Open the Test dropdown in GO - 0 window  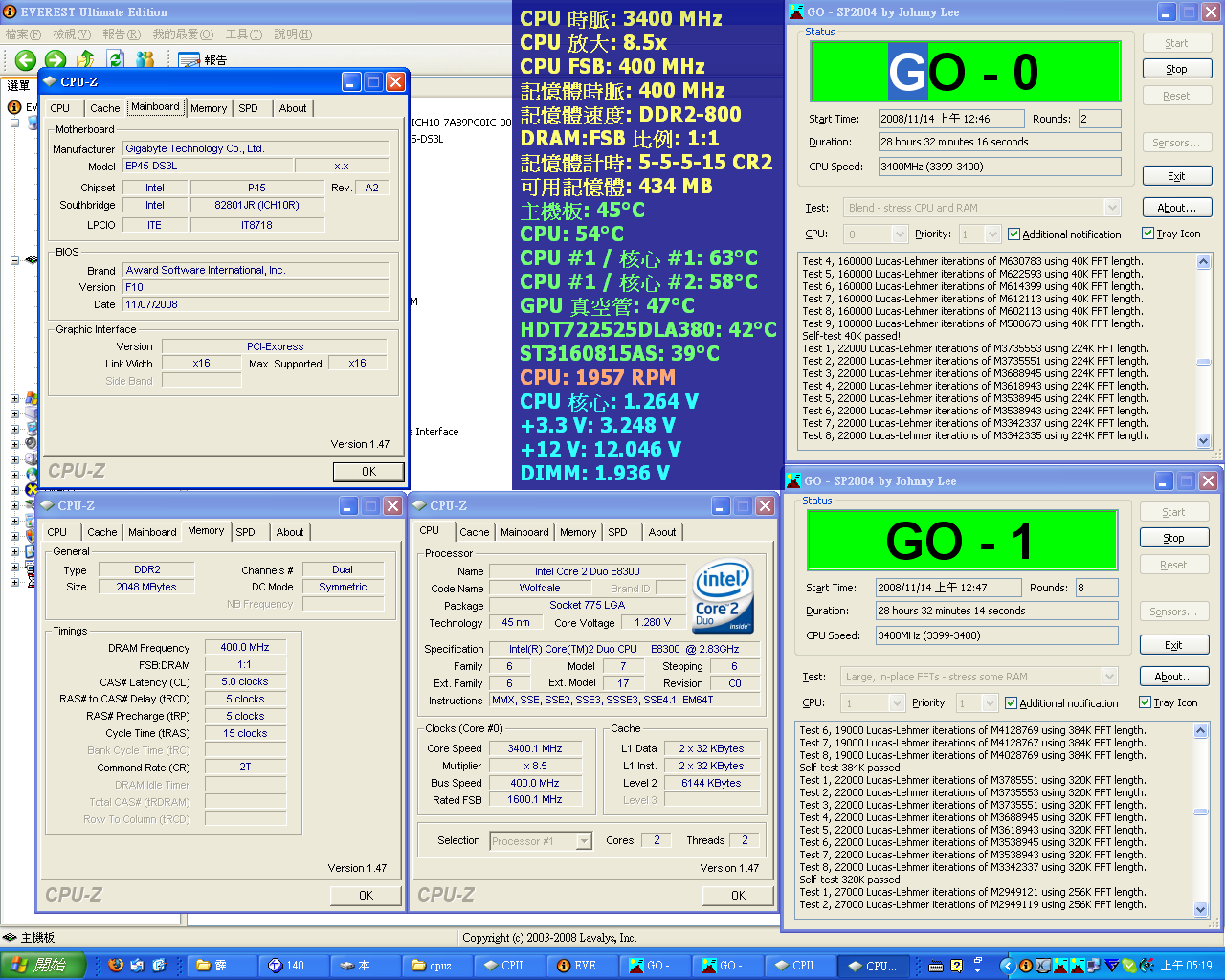1112,208
